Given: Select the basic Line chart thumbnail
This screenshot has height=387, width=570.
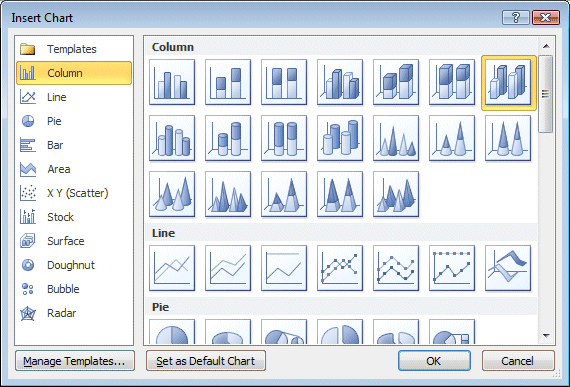Looking at the screenshot, I should 172,268.
